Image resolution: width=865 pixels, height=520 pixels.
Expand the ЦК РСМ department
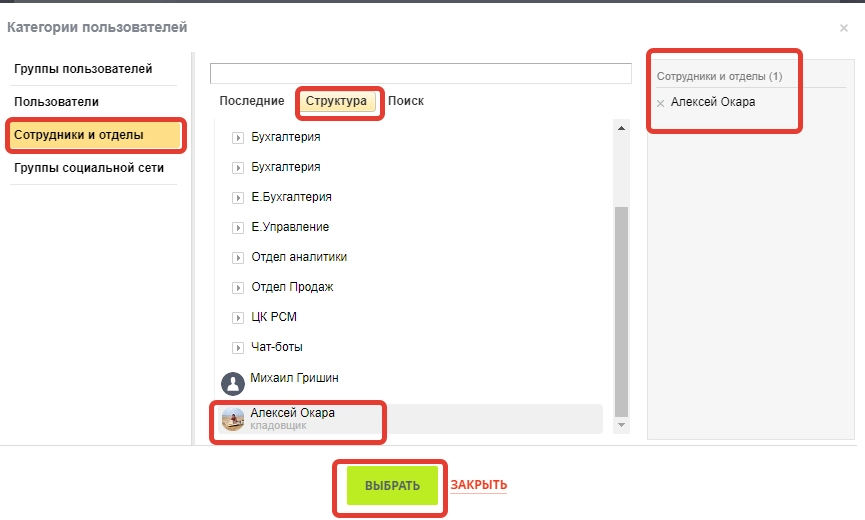tap(238, 317)
